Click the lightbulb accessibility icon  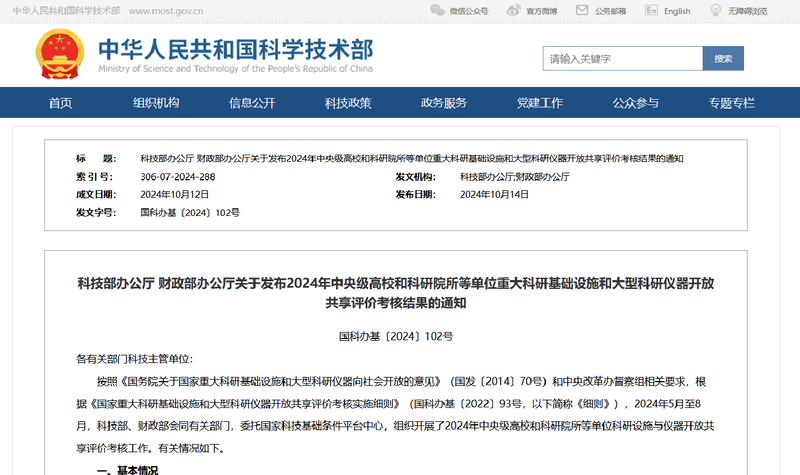coord(715,10)
